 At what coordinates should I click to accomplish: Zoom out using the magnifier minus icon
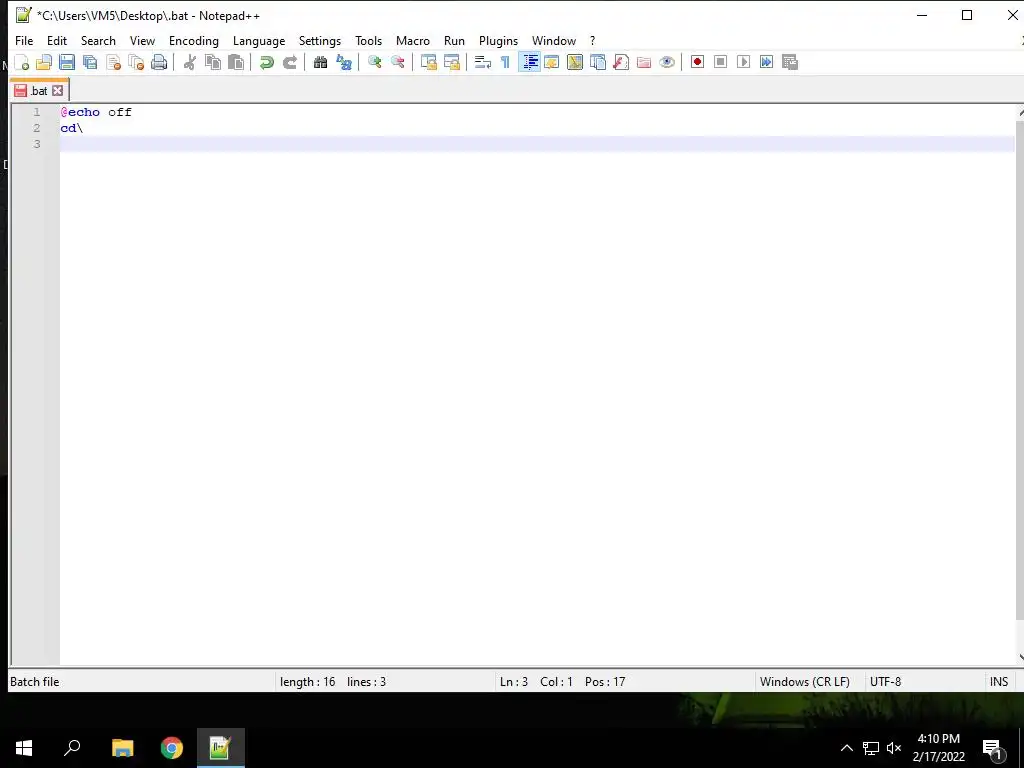[397, 62]
